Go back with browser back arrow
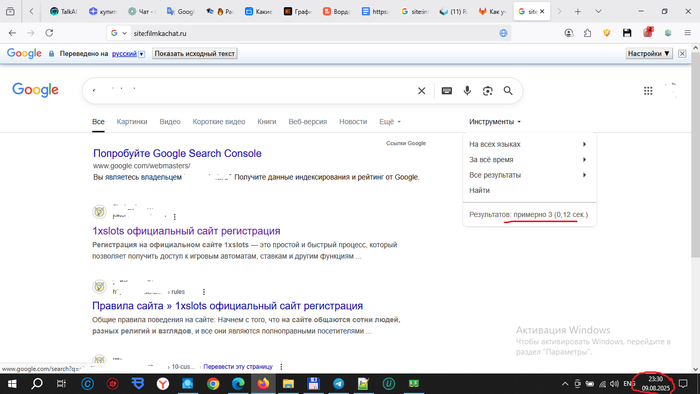This screenshot has height=394, width=700. point(12,33)
